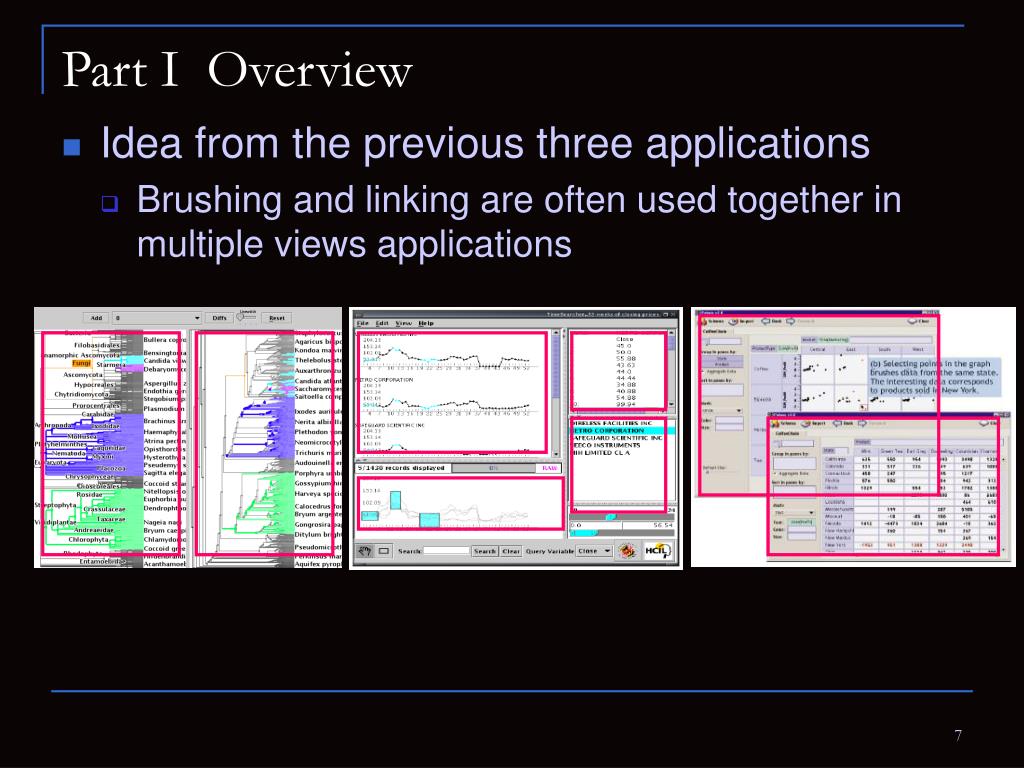Screen dimensions: 1024x768
Task: Click the Add button in tree viewer
Action: point(96,318)
